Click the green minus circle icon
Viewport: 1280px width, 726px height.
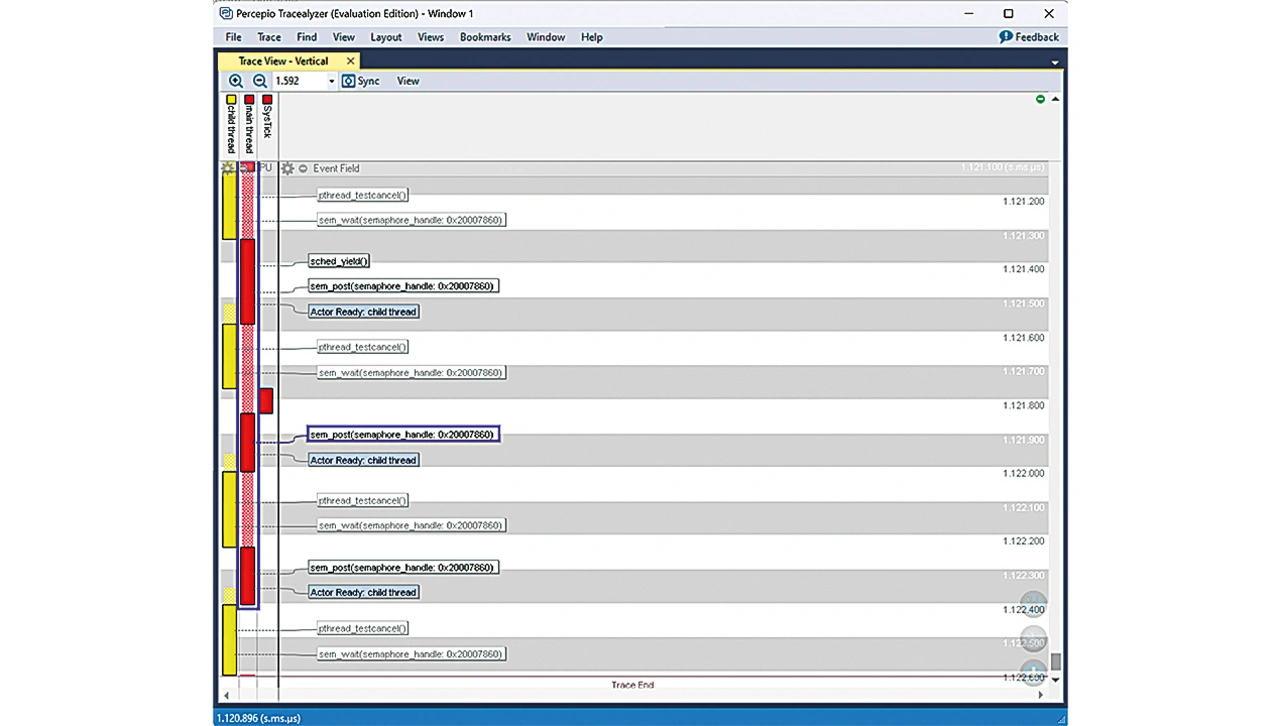[x=1040, y=99]
